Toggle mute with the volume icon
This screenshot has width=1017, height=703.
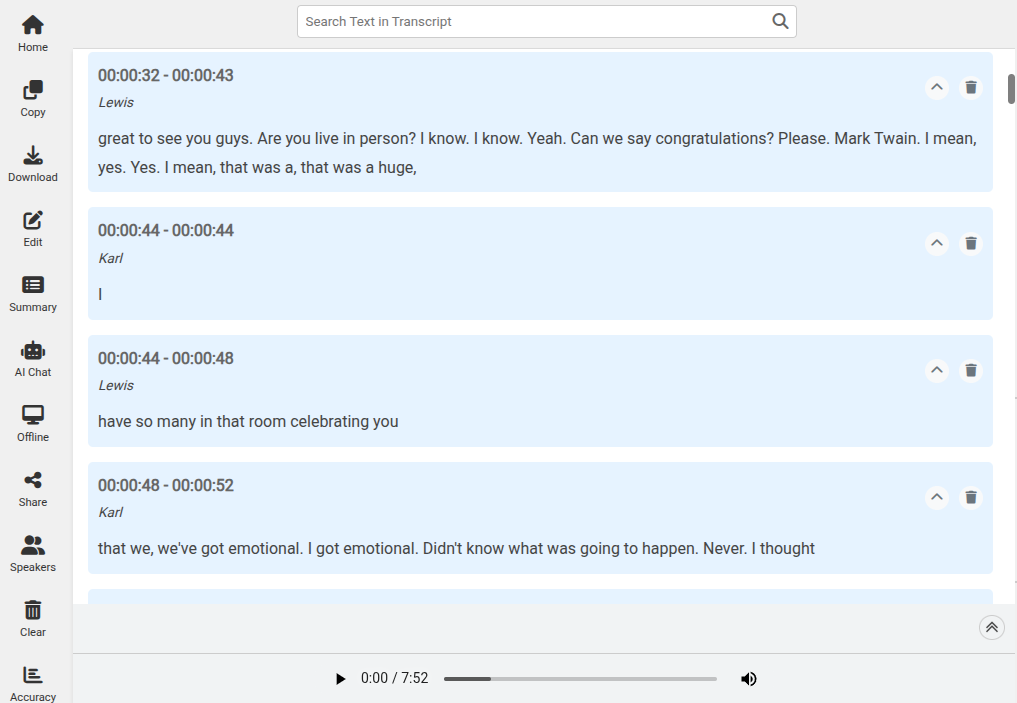[748, 678]
